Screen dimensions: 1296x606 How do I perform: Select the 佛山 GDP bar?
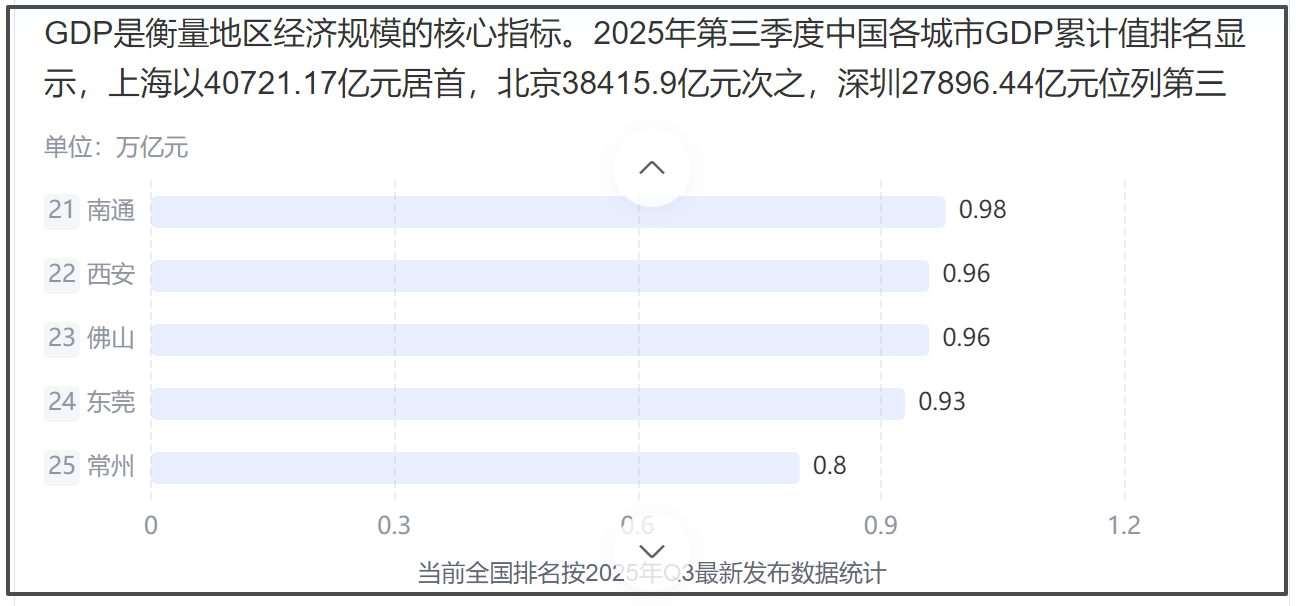[x=540, y=338]
